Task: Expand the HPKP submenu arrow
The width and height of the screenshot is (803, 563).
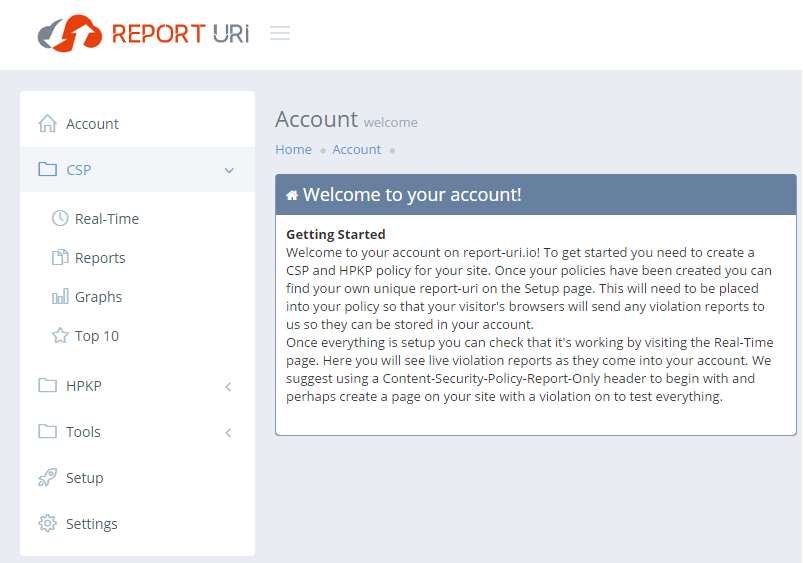Action: [x=228, y=387]
